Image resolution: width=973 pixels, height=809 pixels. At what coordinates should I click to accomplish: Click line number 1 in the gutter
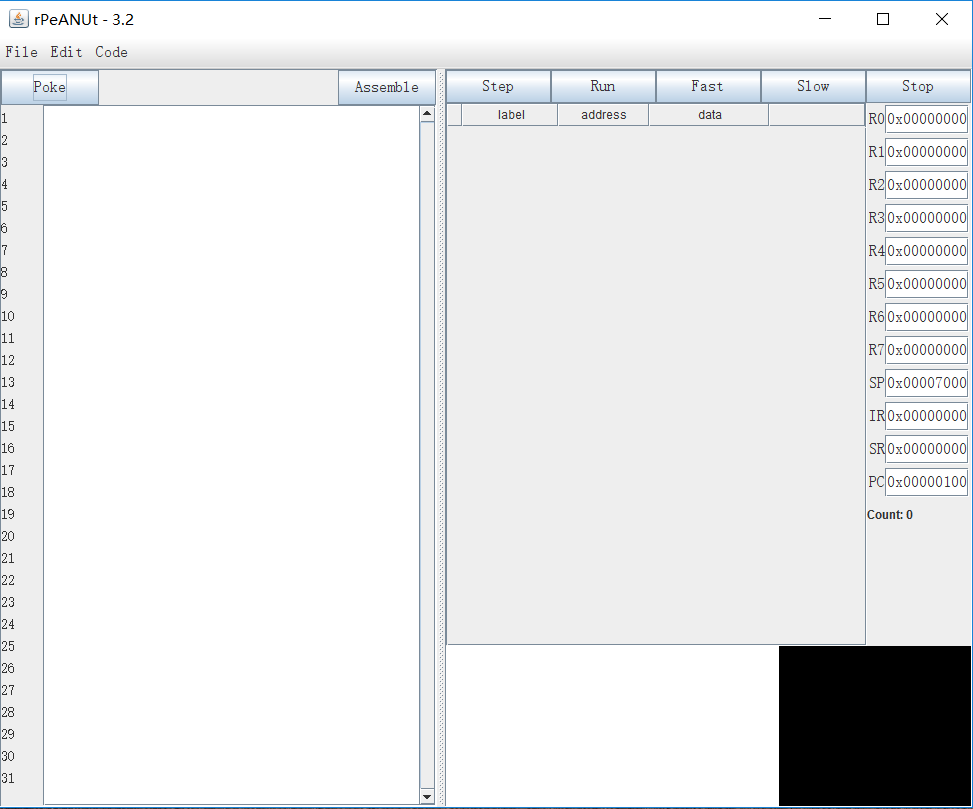pyautogui.click(x=4, y=118)
